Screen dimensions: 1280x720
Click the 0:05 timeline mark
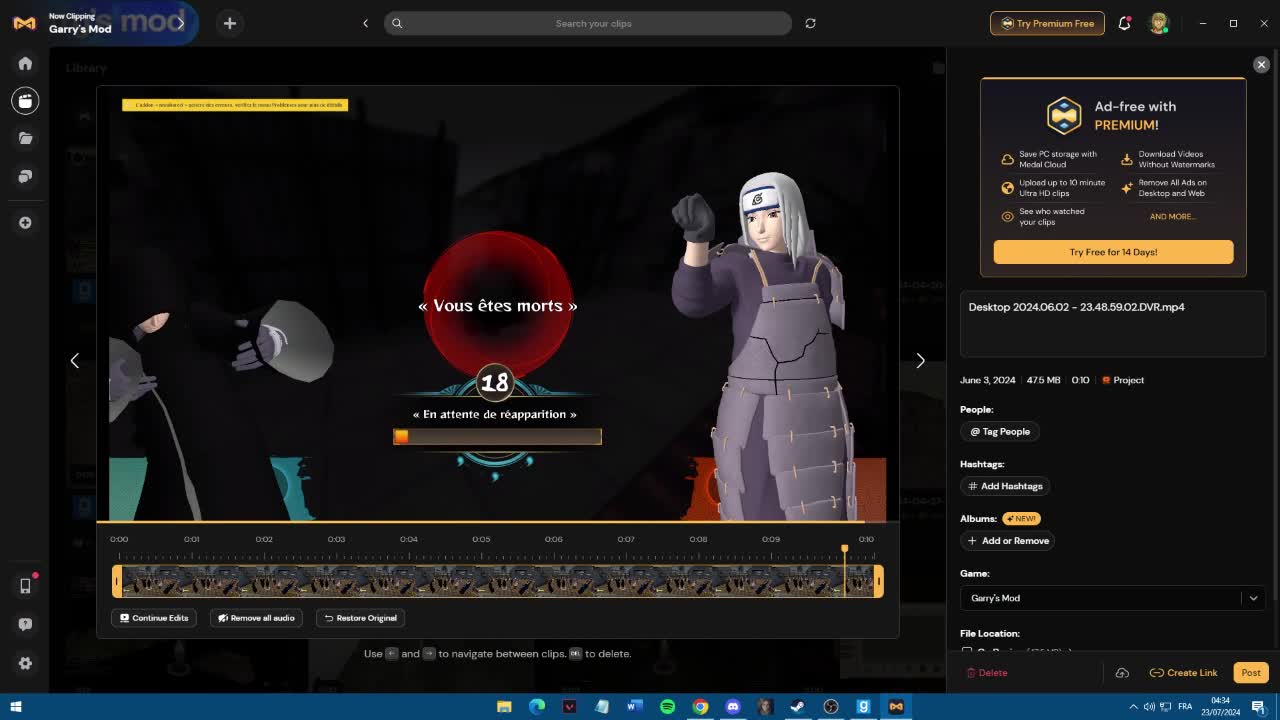click(x=481, y=539)
